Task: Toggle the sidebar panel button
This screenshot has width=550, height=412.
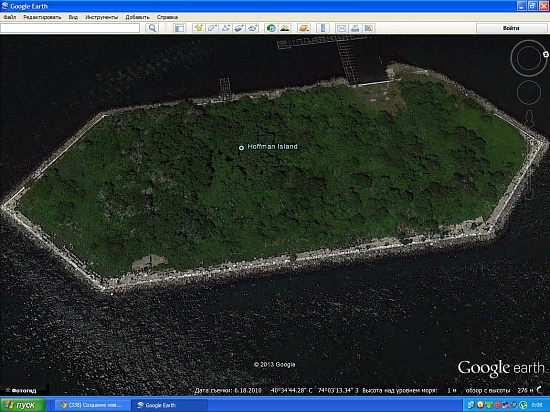Action: 179,28
